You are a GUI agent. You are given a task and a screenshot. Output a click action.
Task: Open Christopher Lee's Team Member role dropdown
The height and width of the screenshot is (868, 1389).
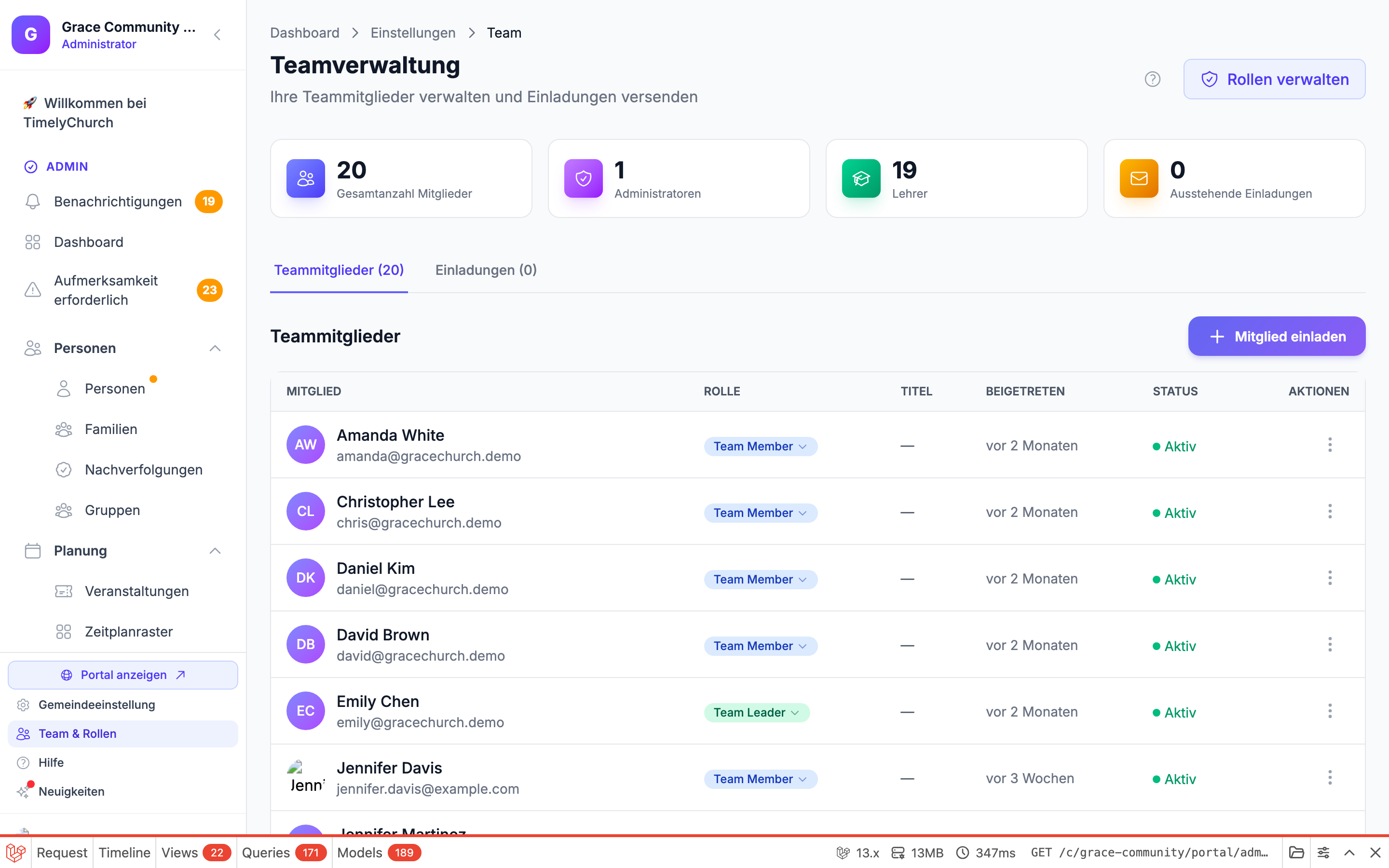click(x=761, y=513)
